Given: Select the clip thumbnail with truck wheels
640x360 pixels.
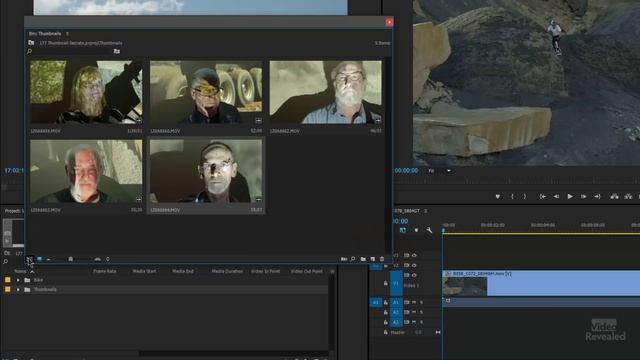Looking at the screenshot, I should pyautogui.click(x=206, y=92).
